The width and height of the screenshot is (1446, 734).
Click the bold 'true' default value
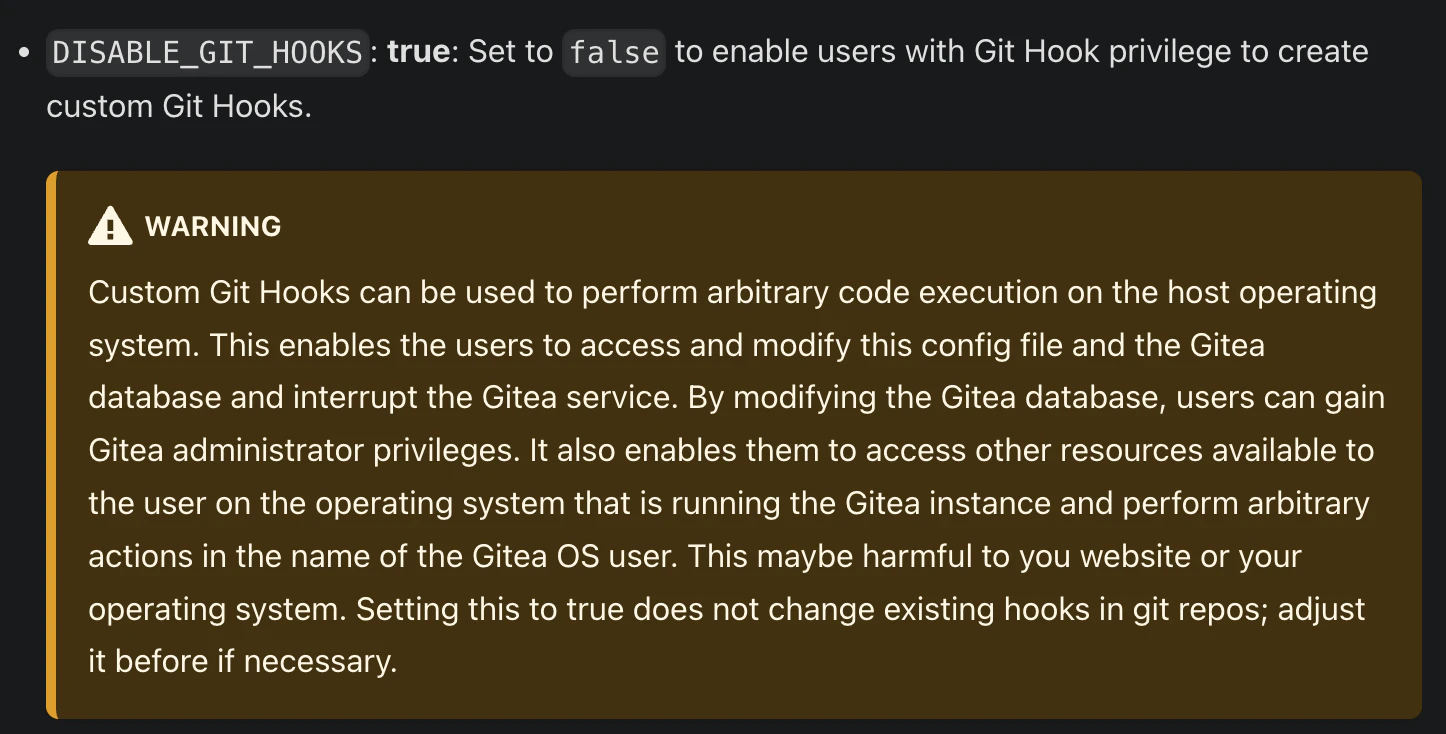coord(418,52)
